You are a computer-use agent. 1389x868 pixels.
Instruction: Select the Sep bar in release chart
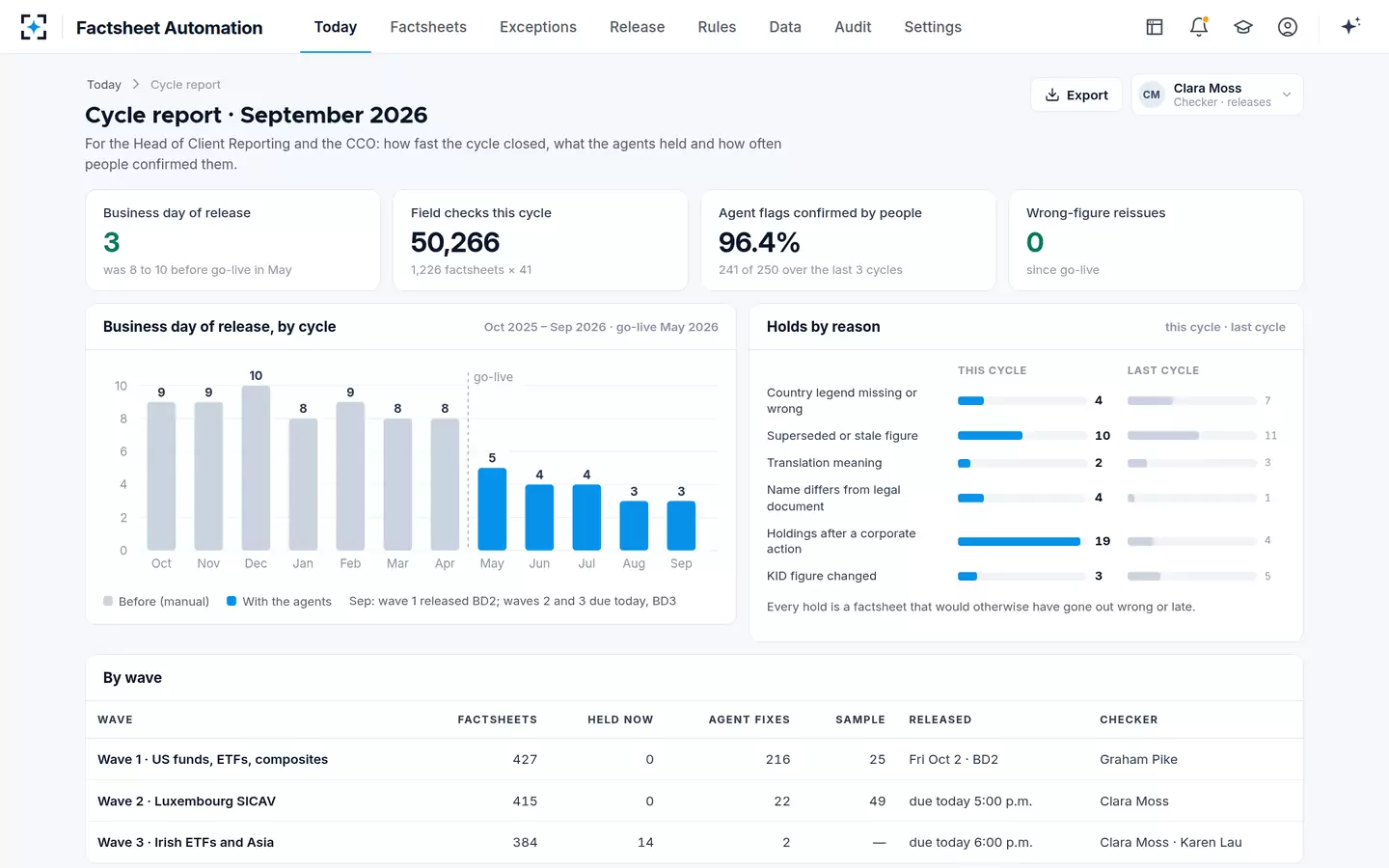681,526
